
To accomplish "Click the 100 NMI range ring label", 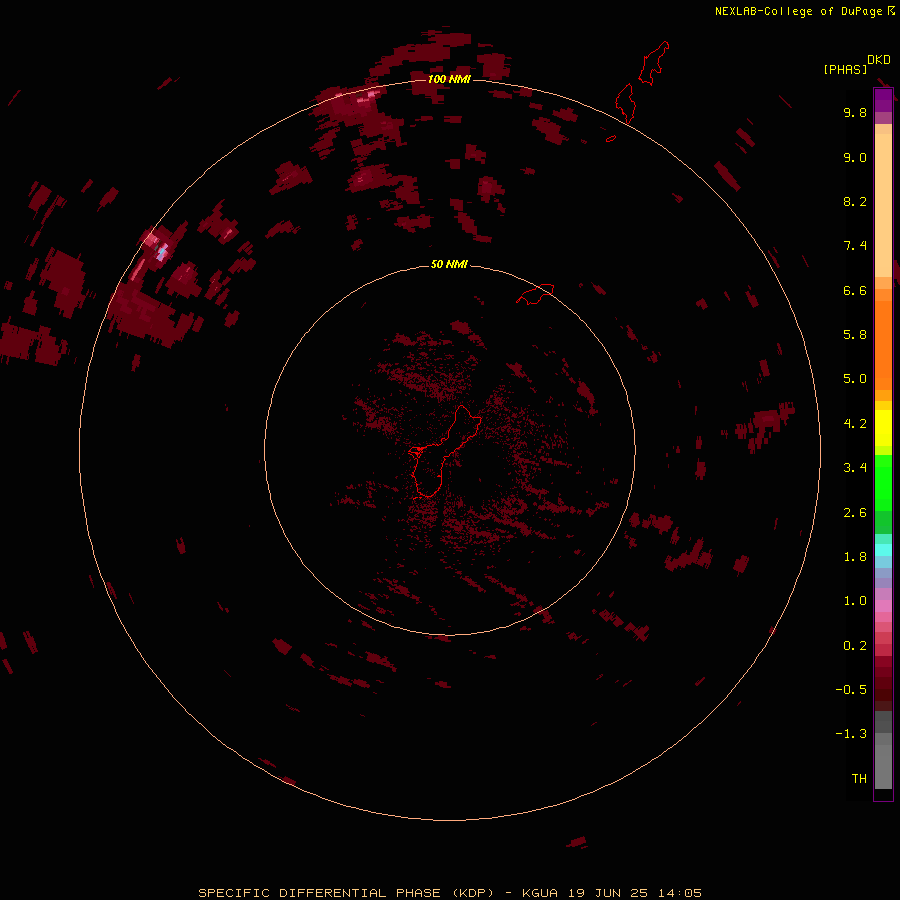I will pos(449,79).
